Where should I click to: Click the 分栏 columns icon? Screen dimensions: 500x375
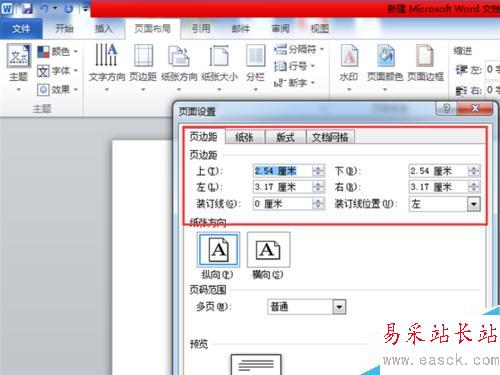point(255,56)
